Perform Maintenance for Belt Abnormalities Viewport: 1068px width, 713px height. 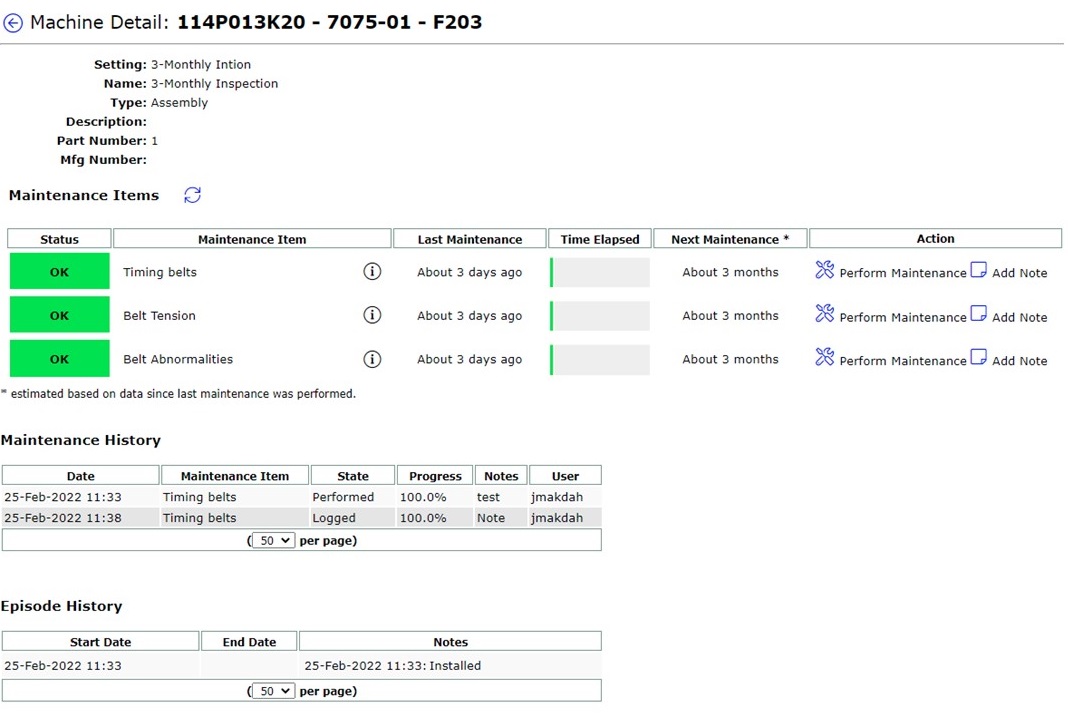[x=902, y=361]
